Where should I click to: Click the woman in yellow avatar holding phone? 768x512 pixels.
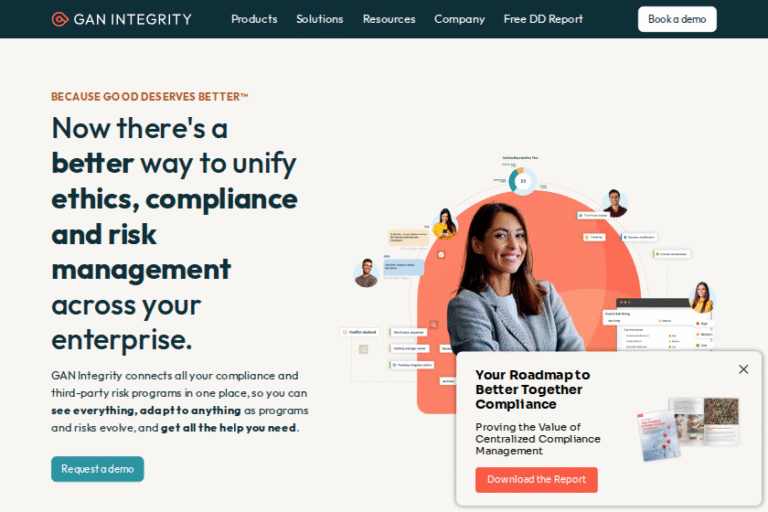[x=445, y=223]
